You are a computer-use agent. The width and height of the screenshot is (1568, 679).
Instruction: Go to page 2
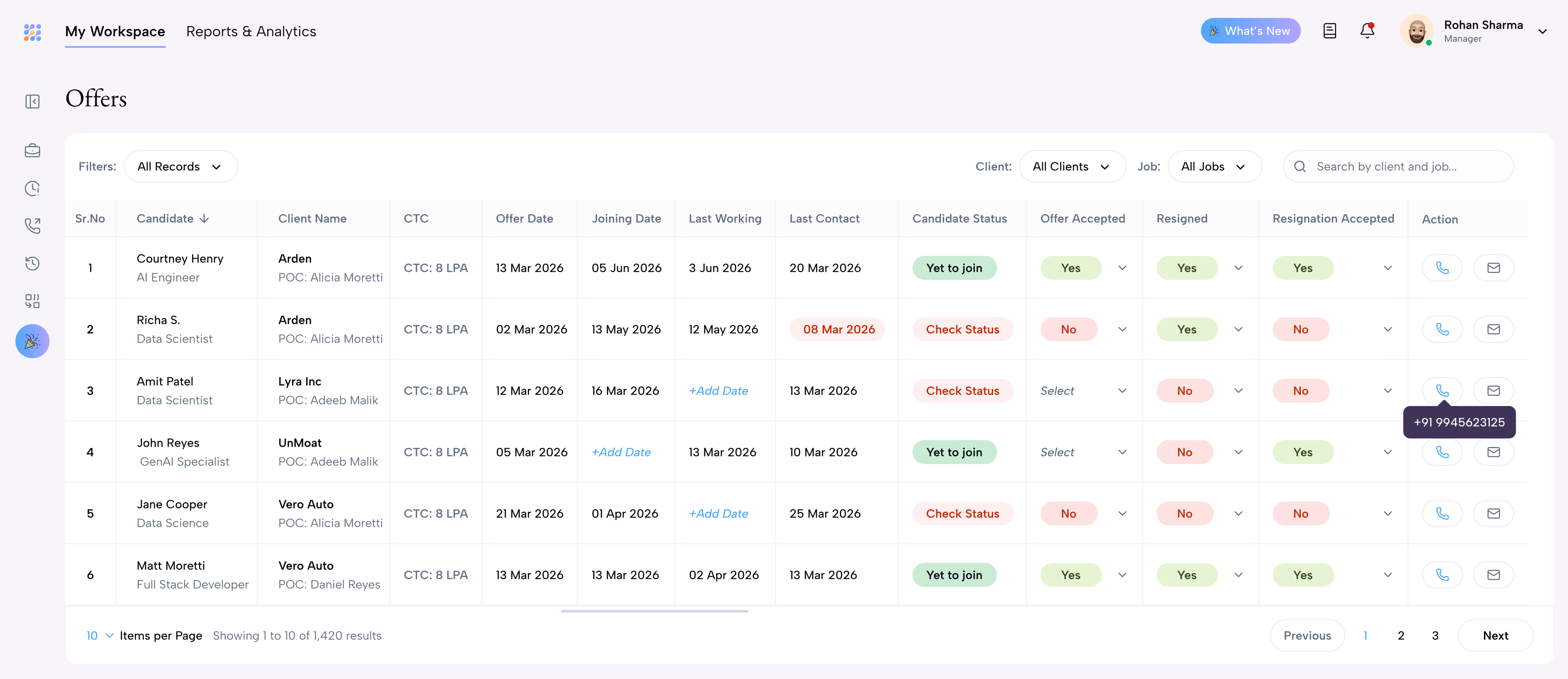coord(1401,636)
